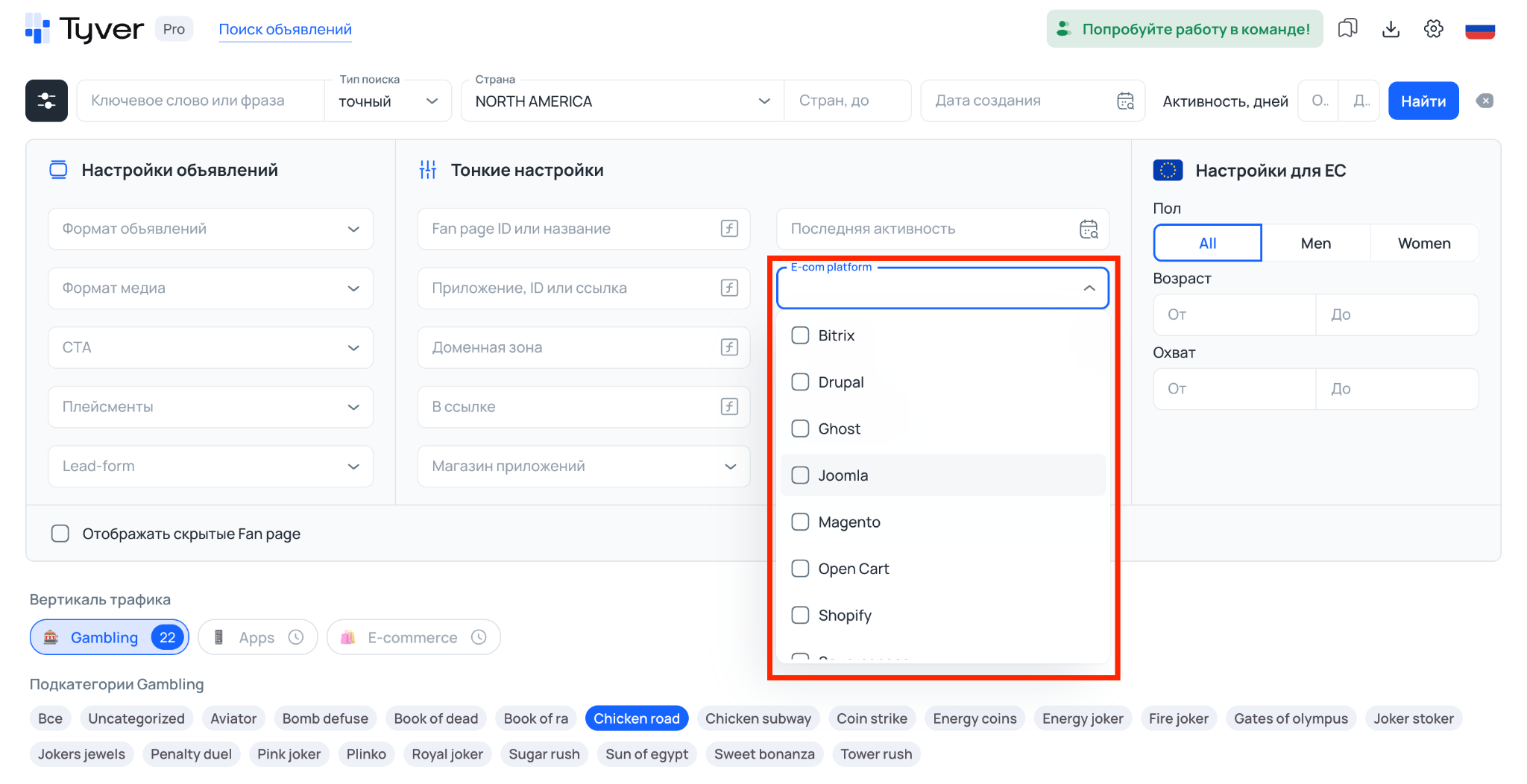The image size is (1527, 784).
Task: Click clock icon on E-commerce vertical
Action: [479, 637]
